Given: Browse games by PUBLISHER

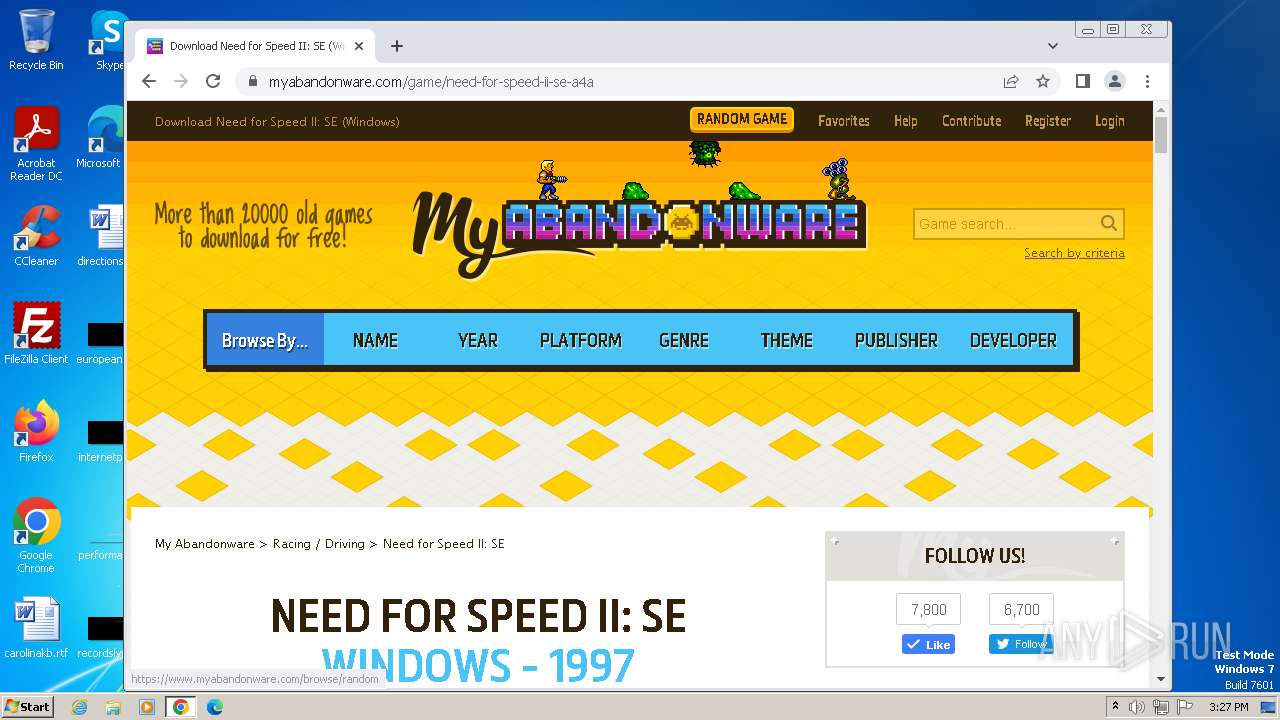Looking at the screenshot, I should 896,340.
